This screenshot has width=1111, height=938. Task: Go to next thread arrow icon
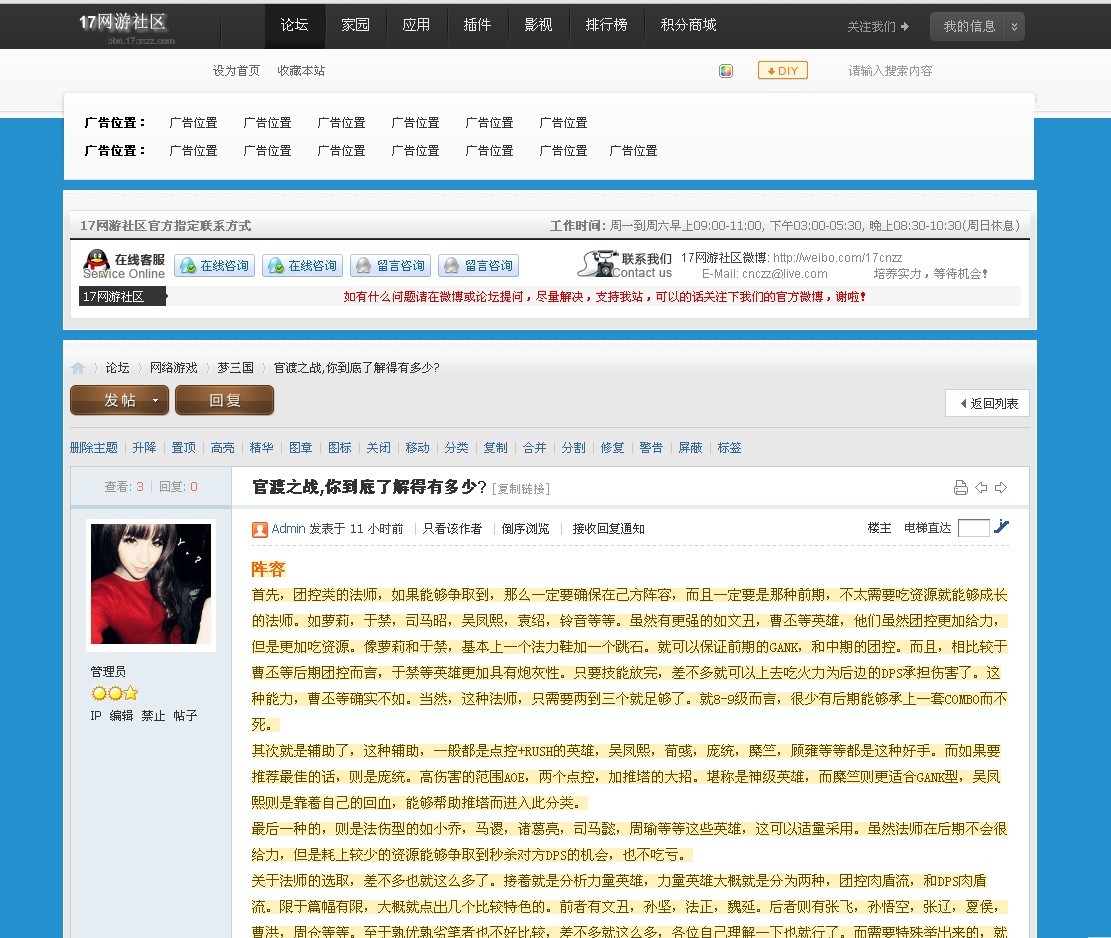(1000, 487)
